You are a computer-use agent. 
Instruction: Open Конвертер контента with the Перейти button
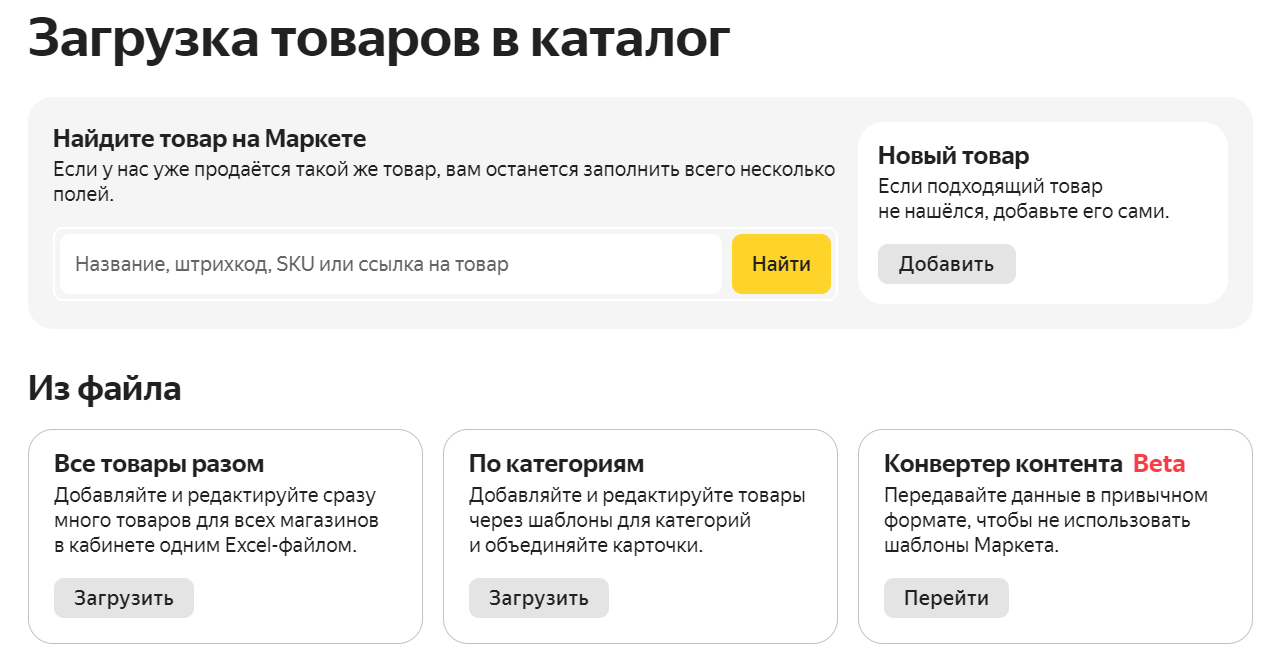(x=945, y=598)
